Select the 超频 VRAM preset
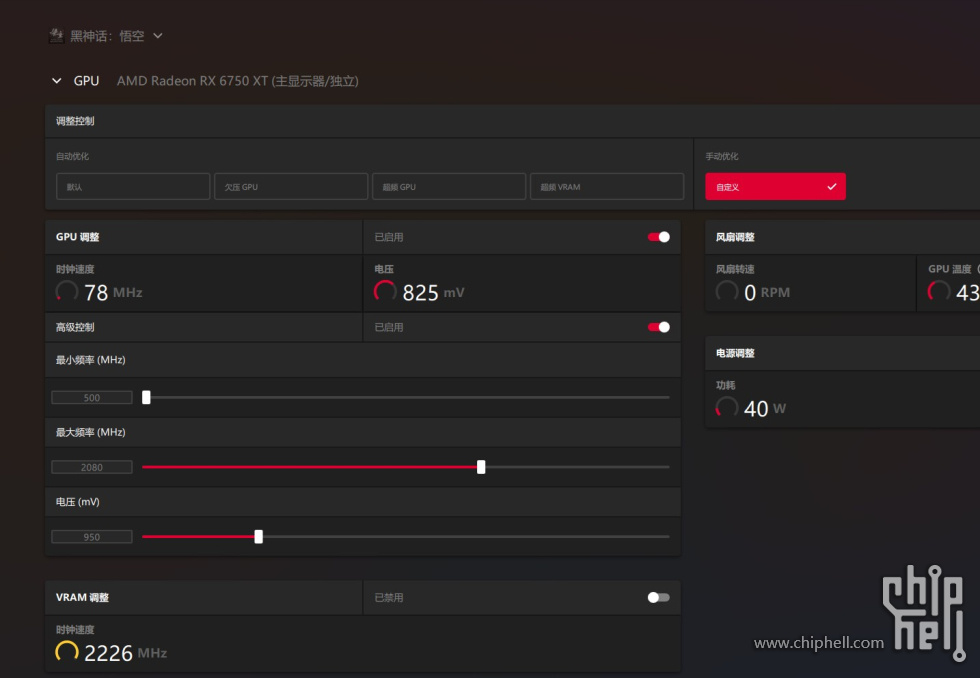Screen dimensions: 980x678 click(x=607, y=186)
